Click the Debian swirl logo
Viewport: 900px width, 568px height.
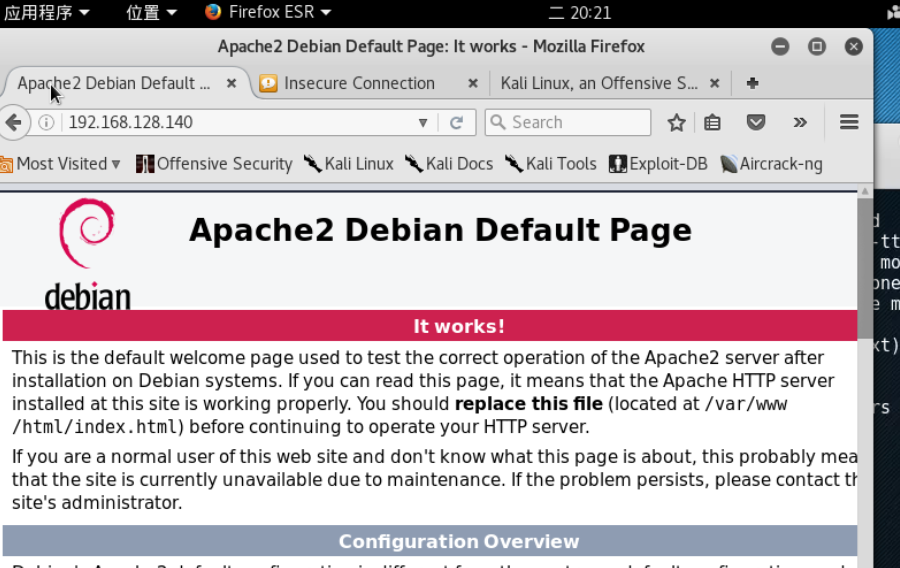click(87, 233)
